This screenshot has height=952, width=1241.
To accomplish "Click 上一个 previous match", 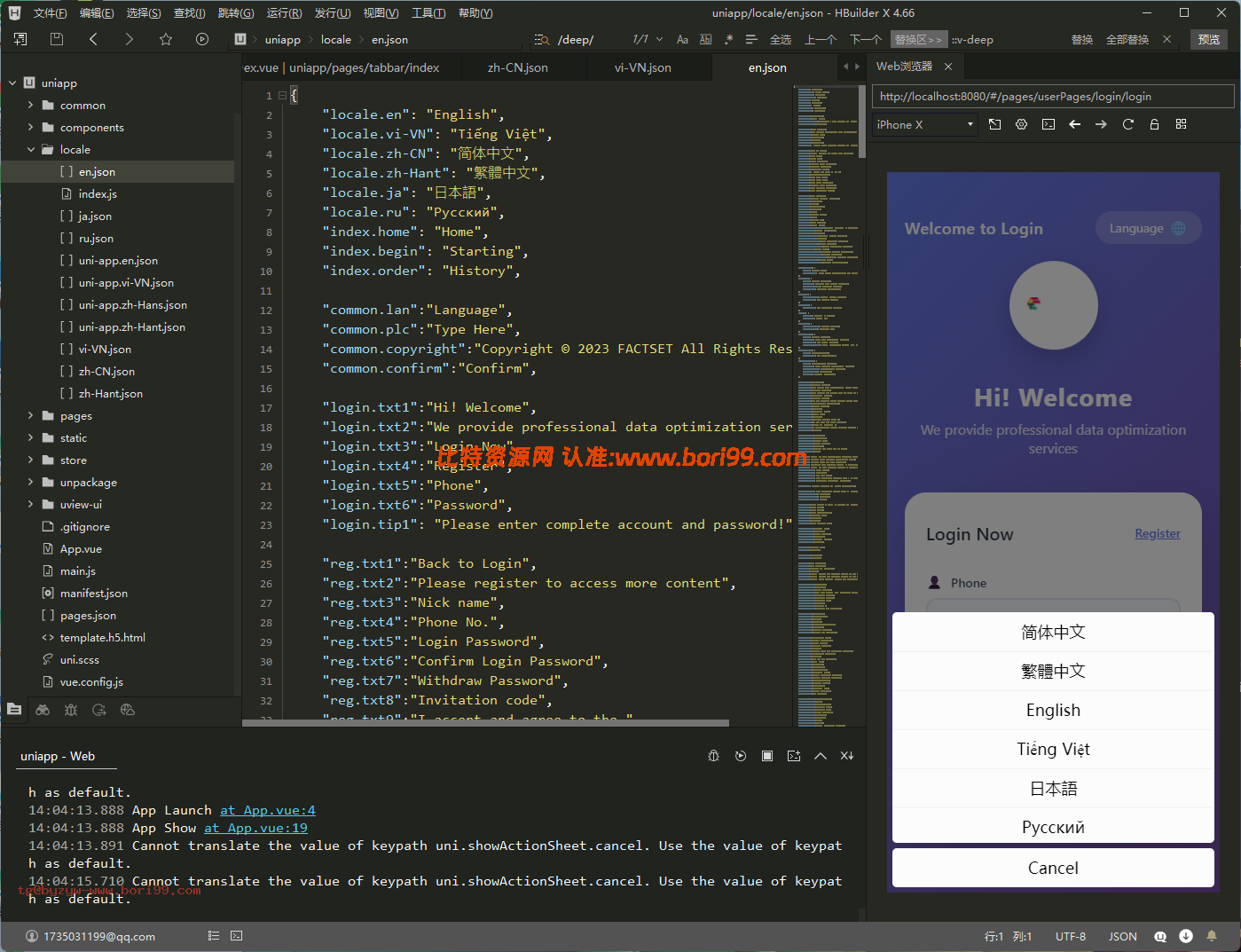I will 821,40.
